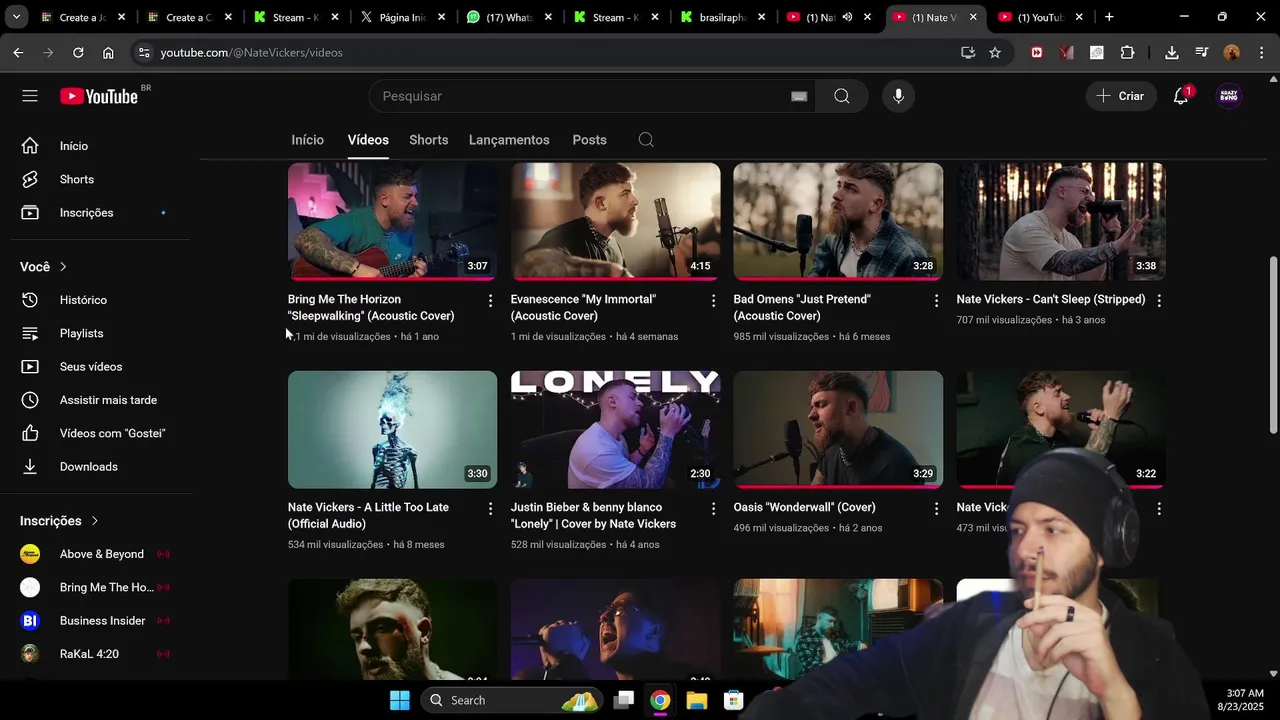Open options for Can't Sleep (Stripped) video
This screenshot has width=1280, height=720.
click(1159, 300)
